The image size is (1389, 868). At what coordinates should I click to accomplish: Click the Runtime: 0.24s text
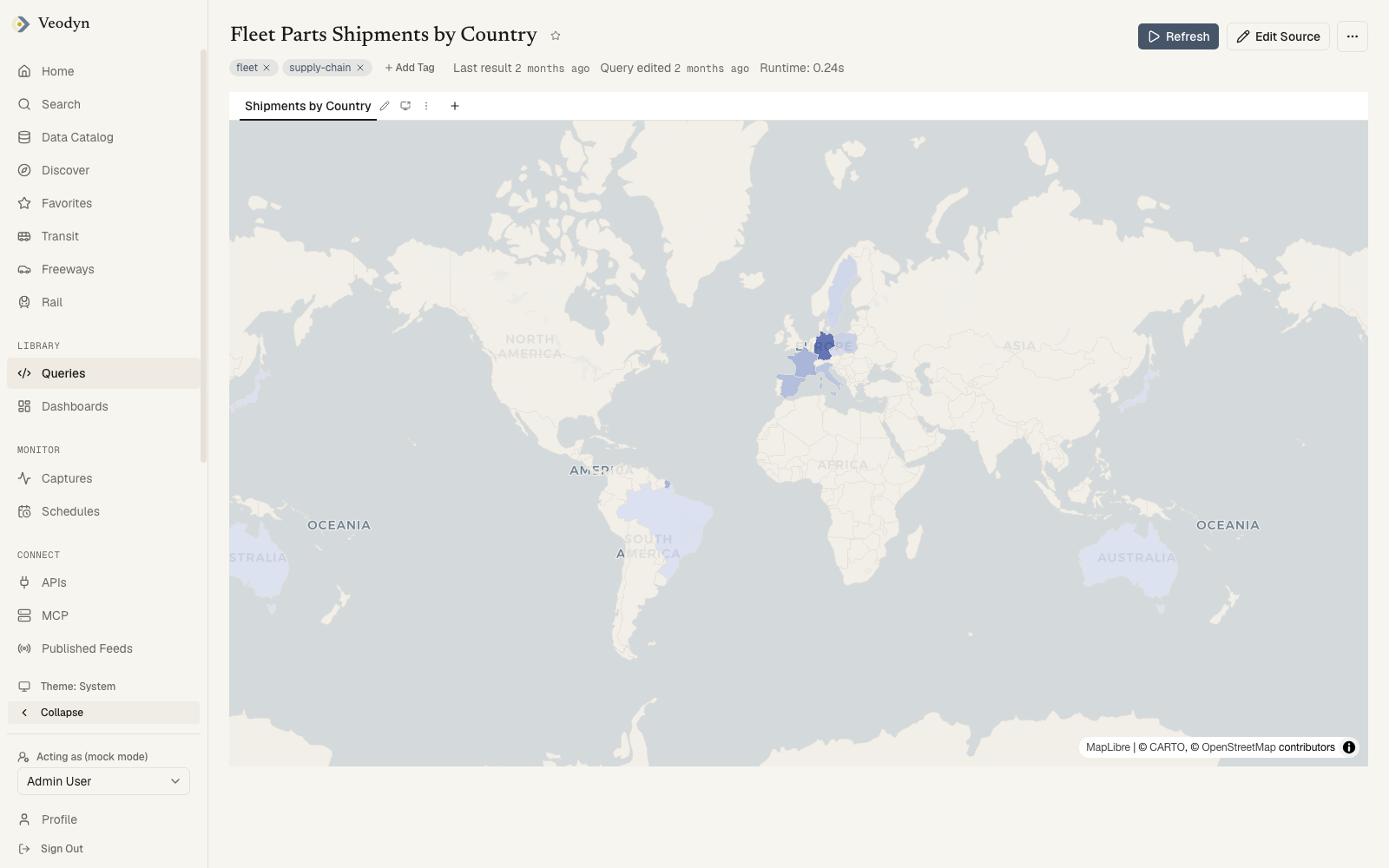tap(802, 68)
